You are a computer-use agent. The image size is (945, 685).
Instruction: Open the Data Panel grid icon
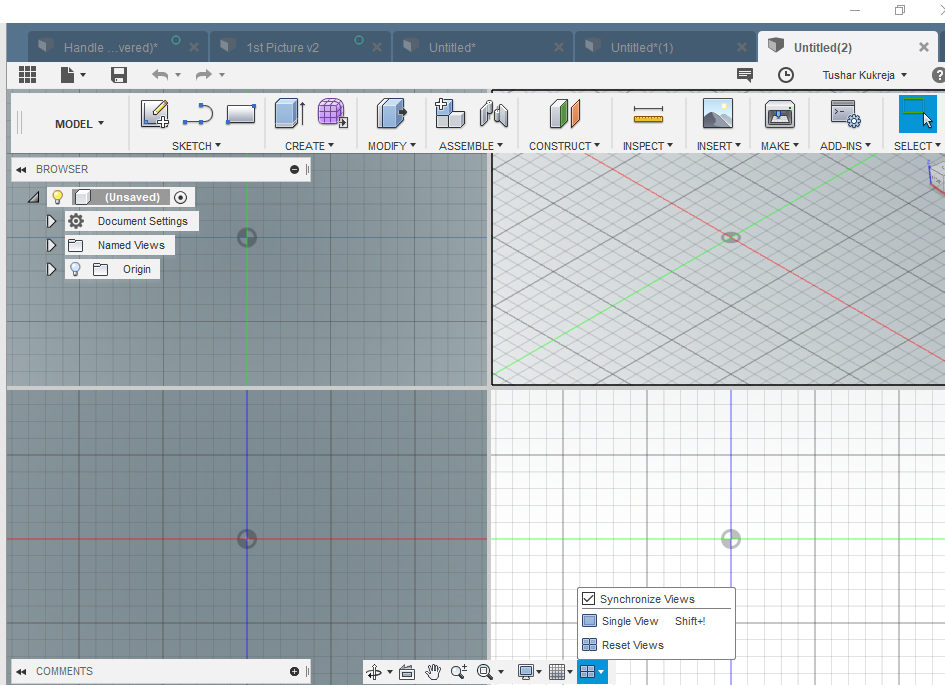(27, 75)
